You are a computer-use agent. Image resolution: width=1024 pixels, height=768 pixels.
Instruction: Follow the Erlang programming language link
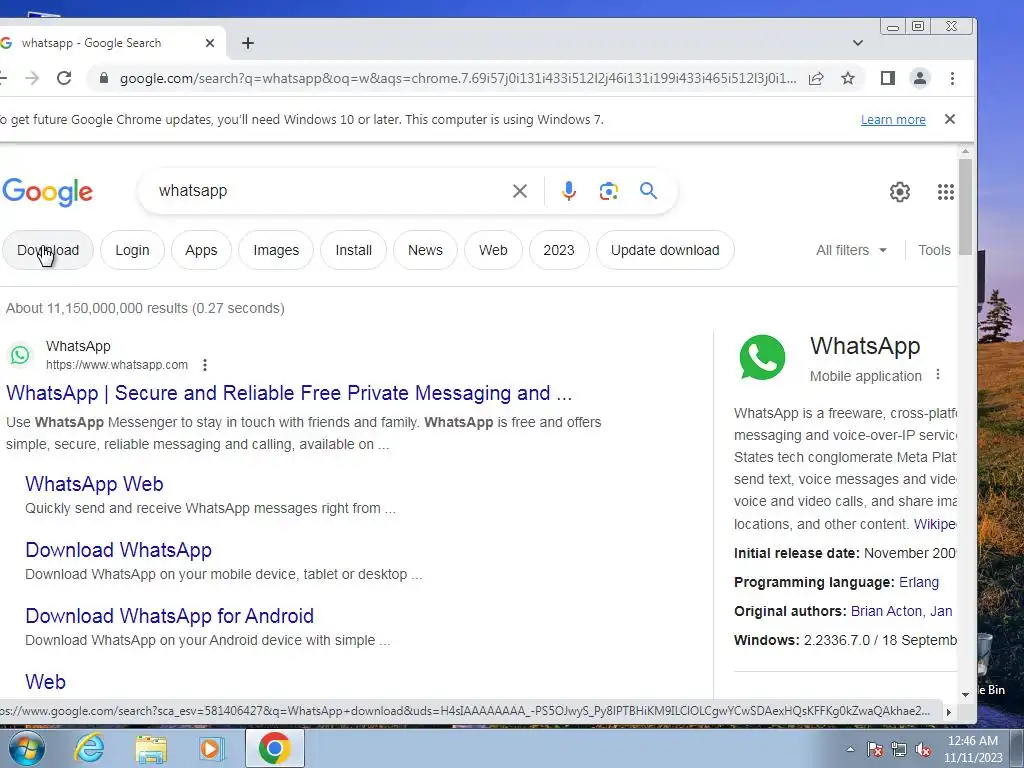click(x=919, y=582)
